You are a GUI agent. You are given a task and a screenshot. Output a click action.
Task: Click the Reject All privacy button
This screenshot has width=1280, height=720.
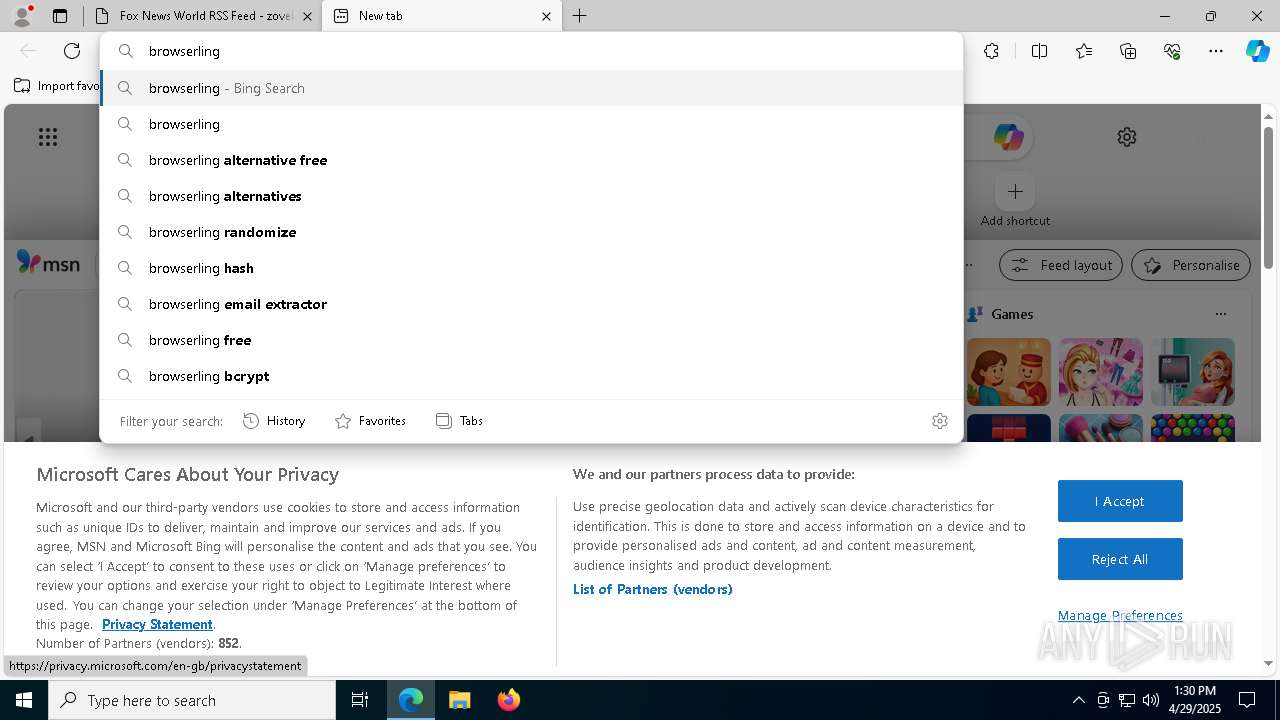tap(1120, 559)
